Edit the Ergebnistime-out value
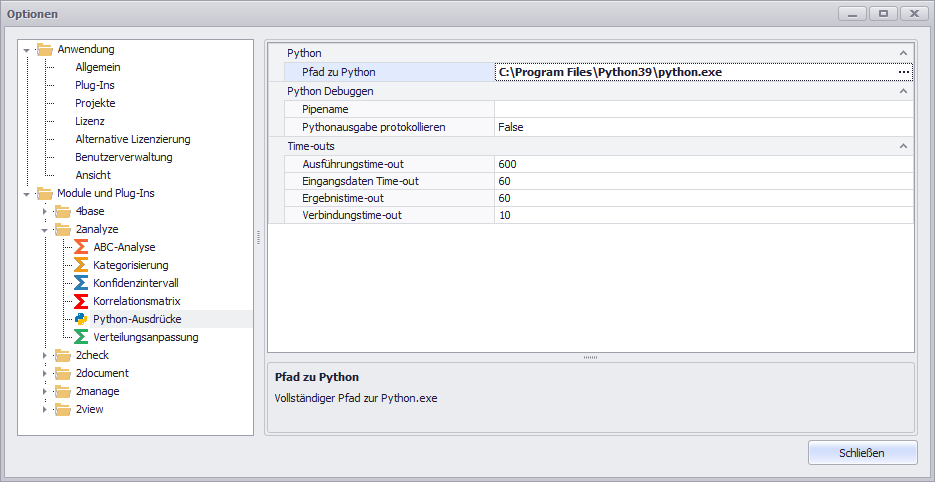 [704, 198]
